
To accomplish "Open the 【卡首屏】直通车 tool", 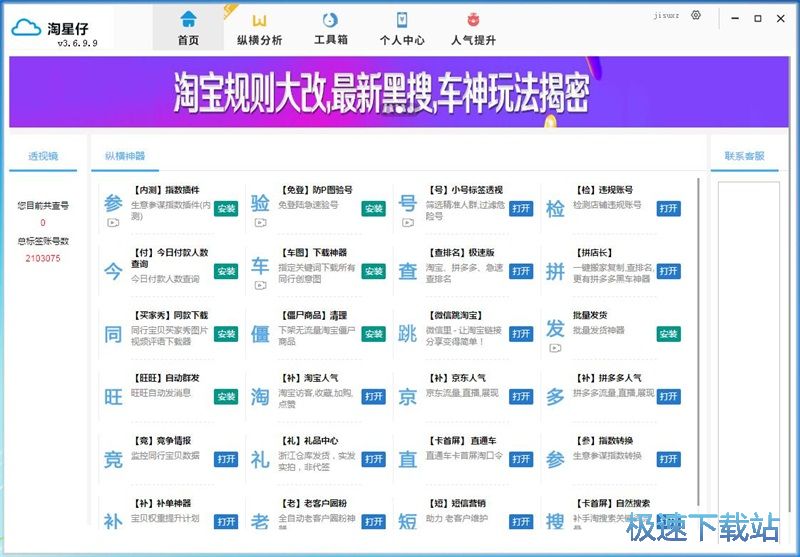I will point(521,460).
